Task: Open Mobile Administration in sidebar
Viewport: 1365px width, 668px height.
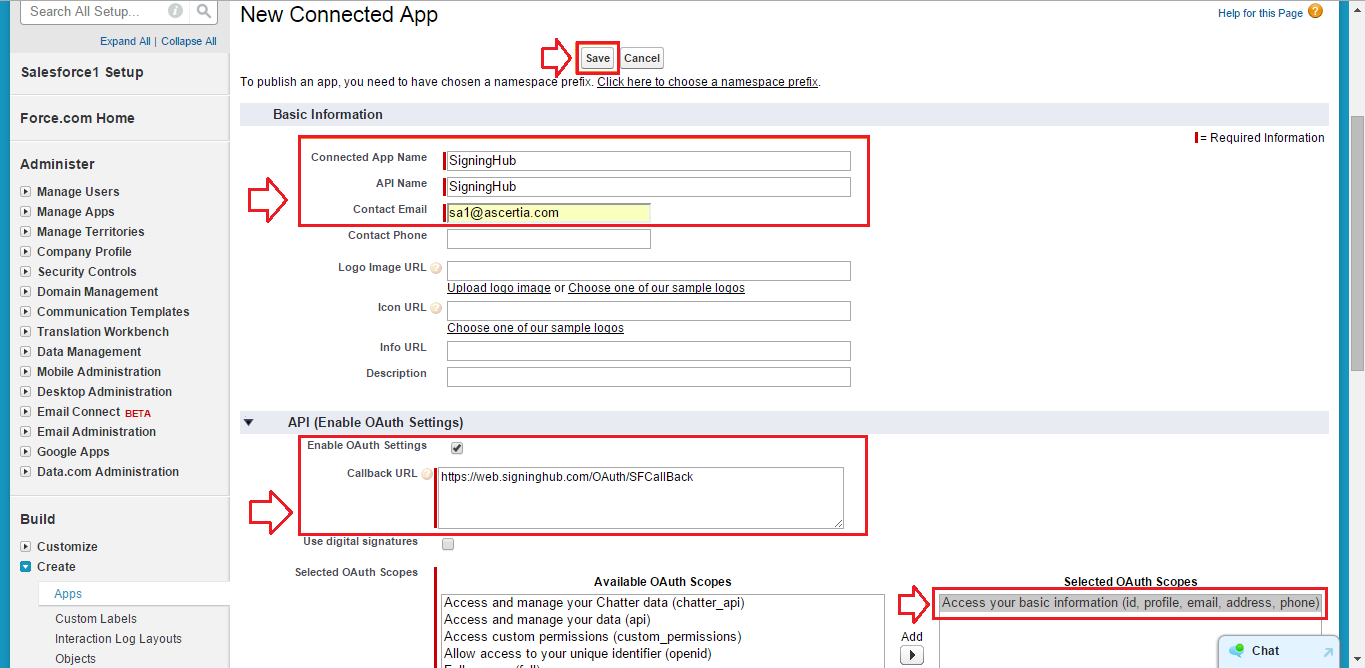Action: click(99, 372)
